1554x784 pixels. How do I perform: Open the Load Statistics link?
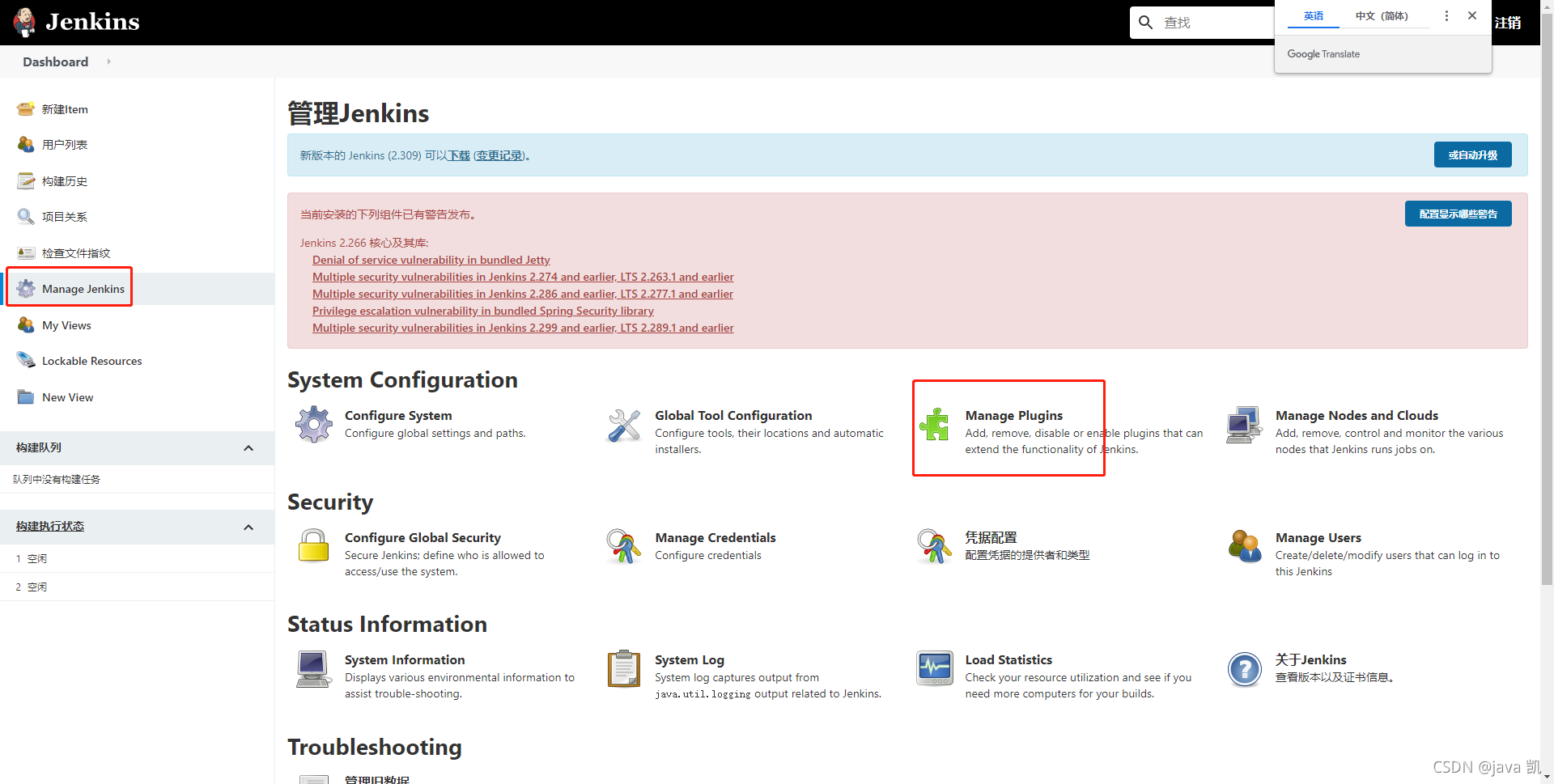[1008, 659]
